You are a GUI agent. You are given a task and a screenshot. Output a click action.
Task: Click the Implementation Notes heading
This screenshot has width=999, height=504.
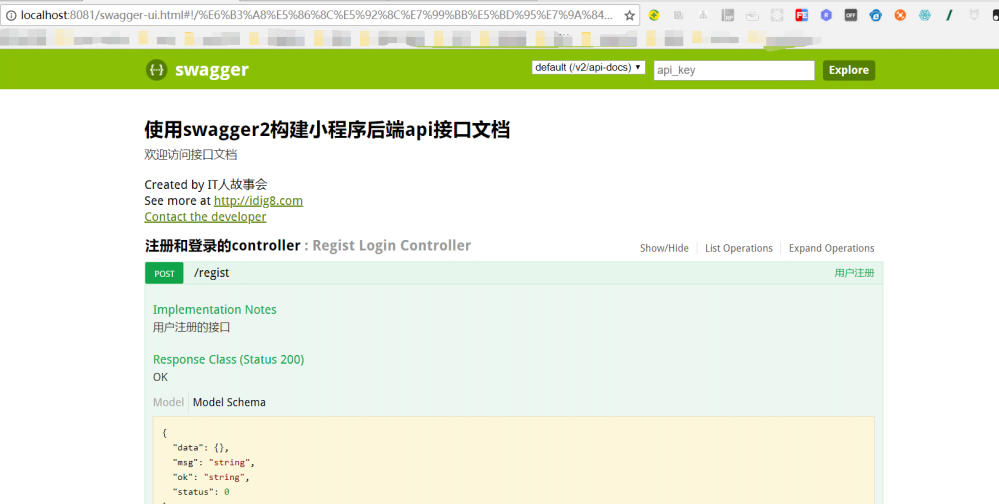[215, 310]
